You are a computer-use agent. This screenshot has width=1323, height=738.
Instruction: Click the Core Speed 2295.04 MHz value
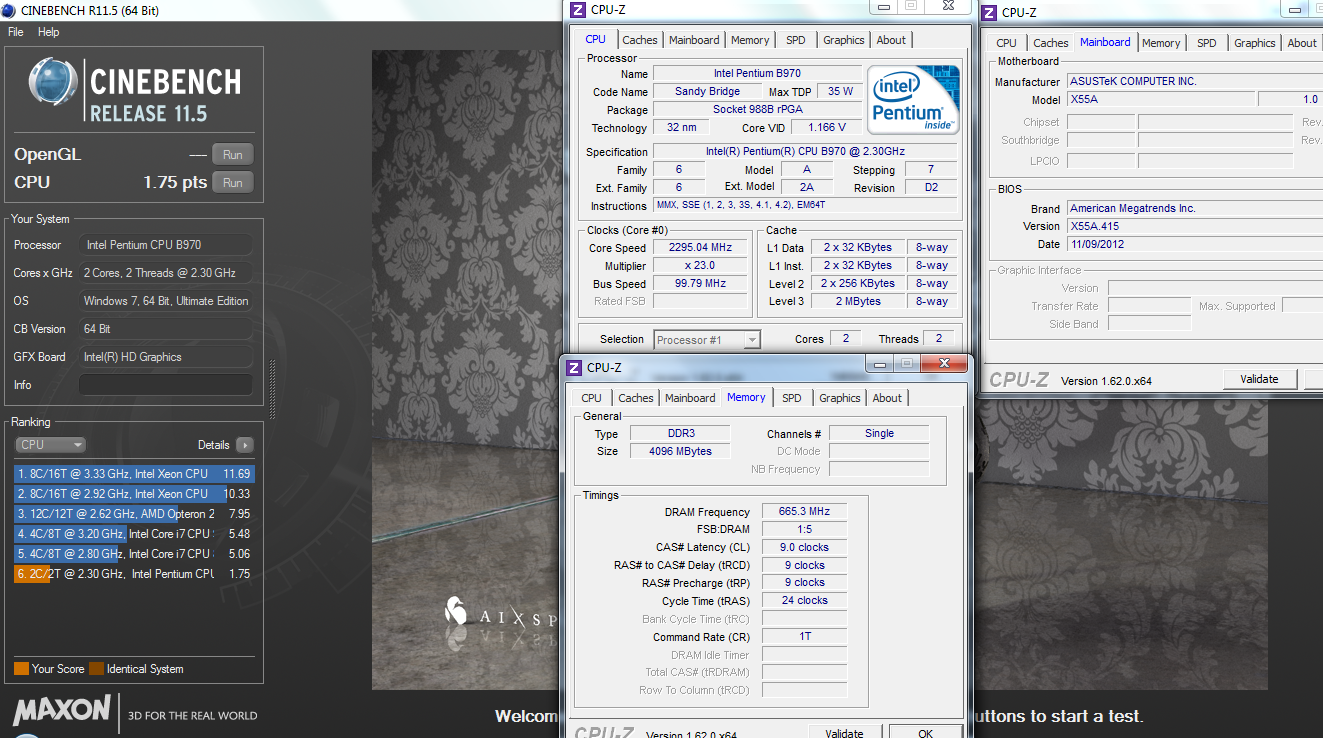pos(700,247)
